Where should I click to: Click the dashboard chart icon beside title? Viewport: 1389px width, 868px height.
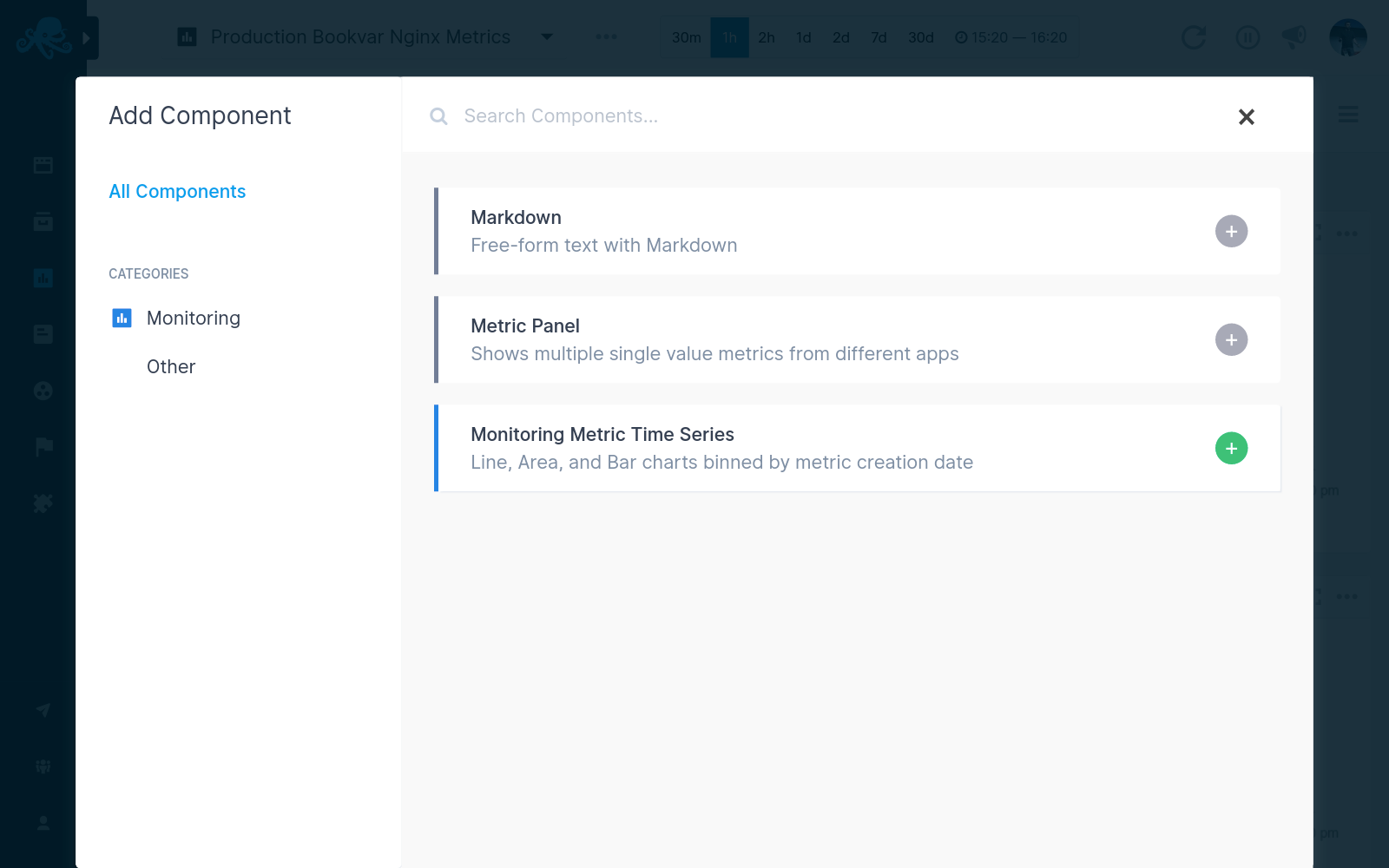pos(187,36)
